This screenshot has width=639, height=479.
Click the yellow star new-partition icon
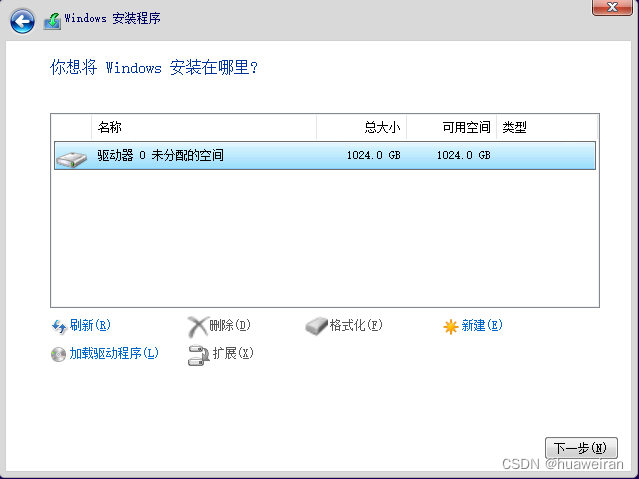[x=451, y=327]
